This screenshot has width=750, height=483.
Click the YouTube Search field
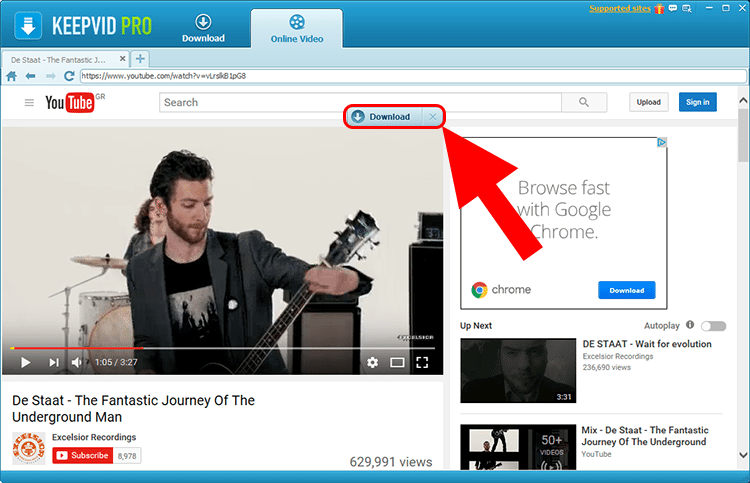(x=360, y=102)
